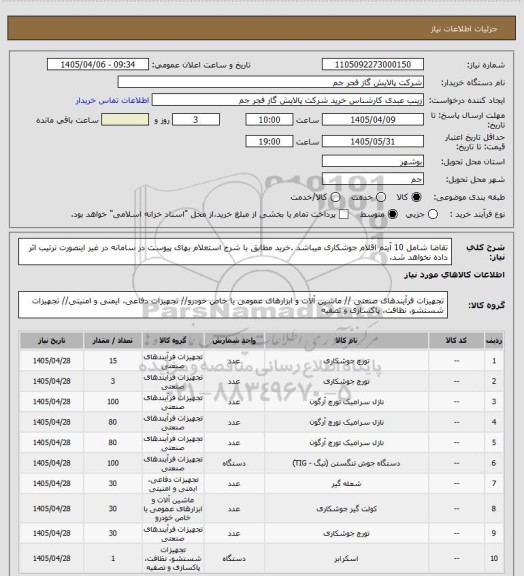Viewport: 524px width, 576px height.
Task: Click the validity time field 19:00
Action: (269, 141)
